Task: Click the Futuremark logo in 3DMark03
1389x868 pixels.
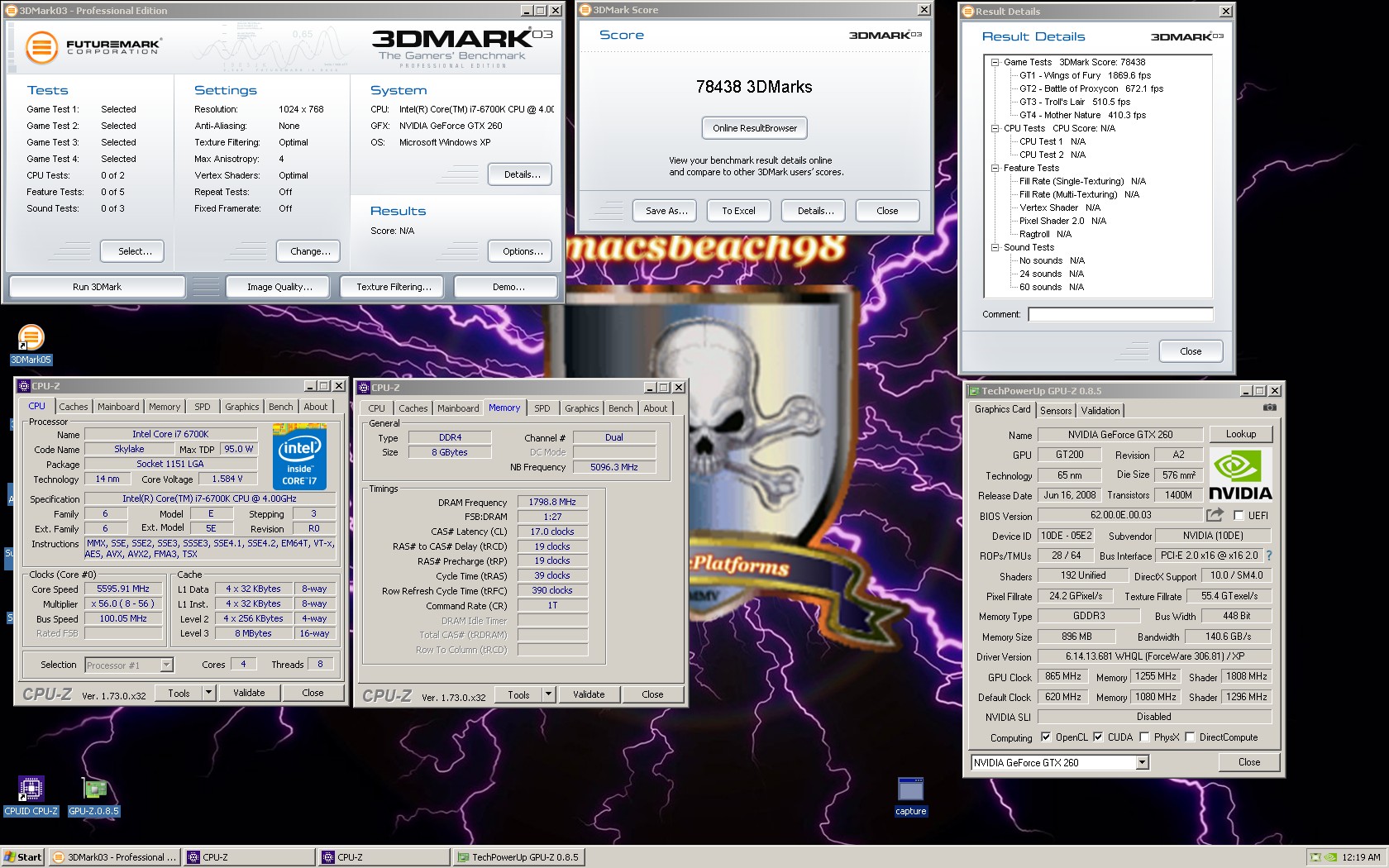Action: point(93,46)
